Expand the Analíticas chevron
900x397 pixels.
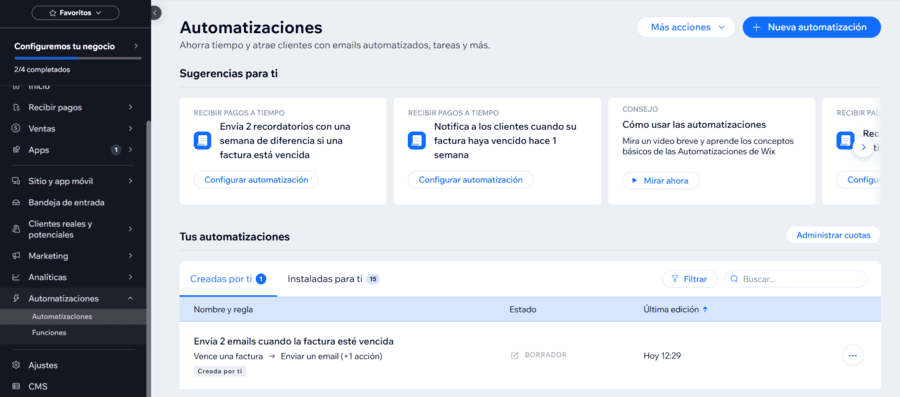pos(131,277)
